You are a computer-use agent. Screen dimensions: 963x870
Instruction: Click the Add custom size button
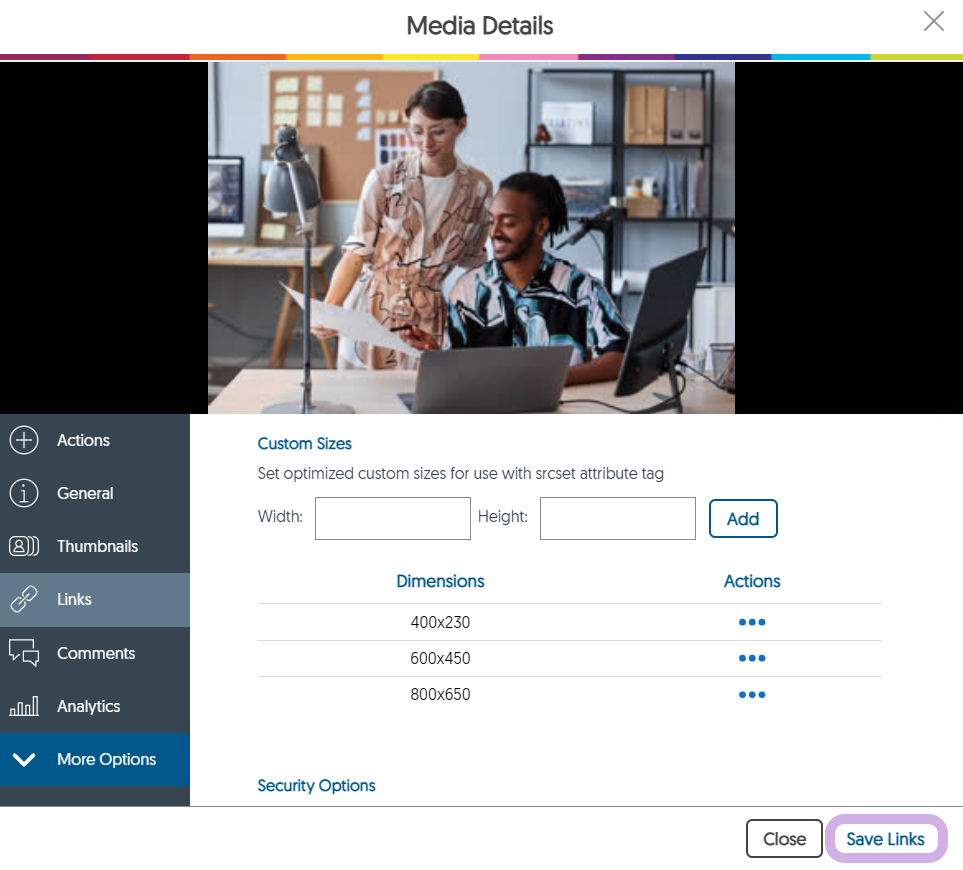pos(743,519)
